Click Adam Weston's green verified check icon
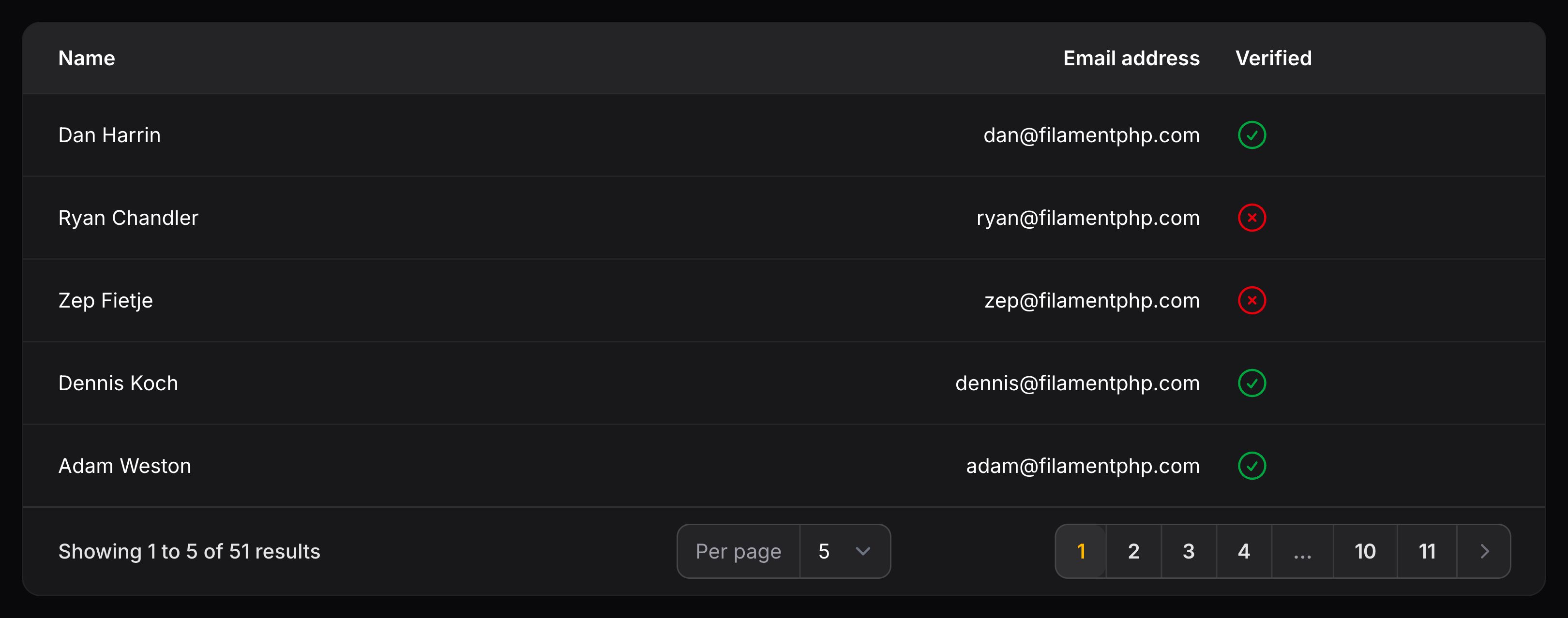The image size is (1568, 618). tap(1251, 466)
